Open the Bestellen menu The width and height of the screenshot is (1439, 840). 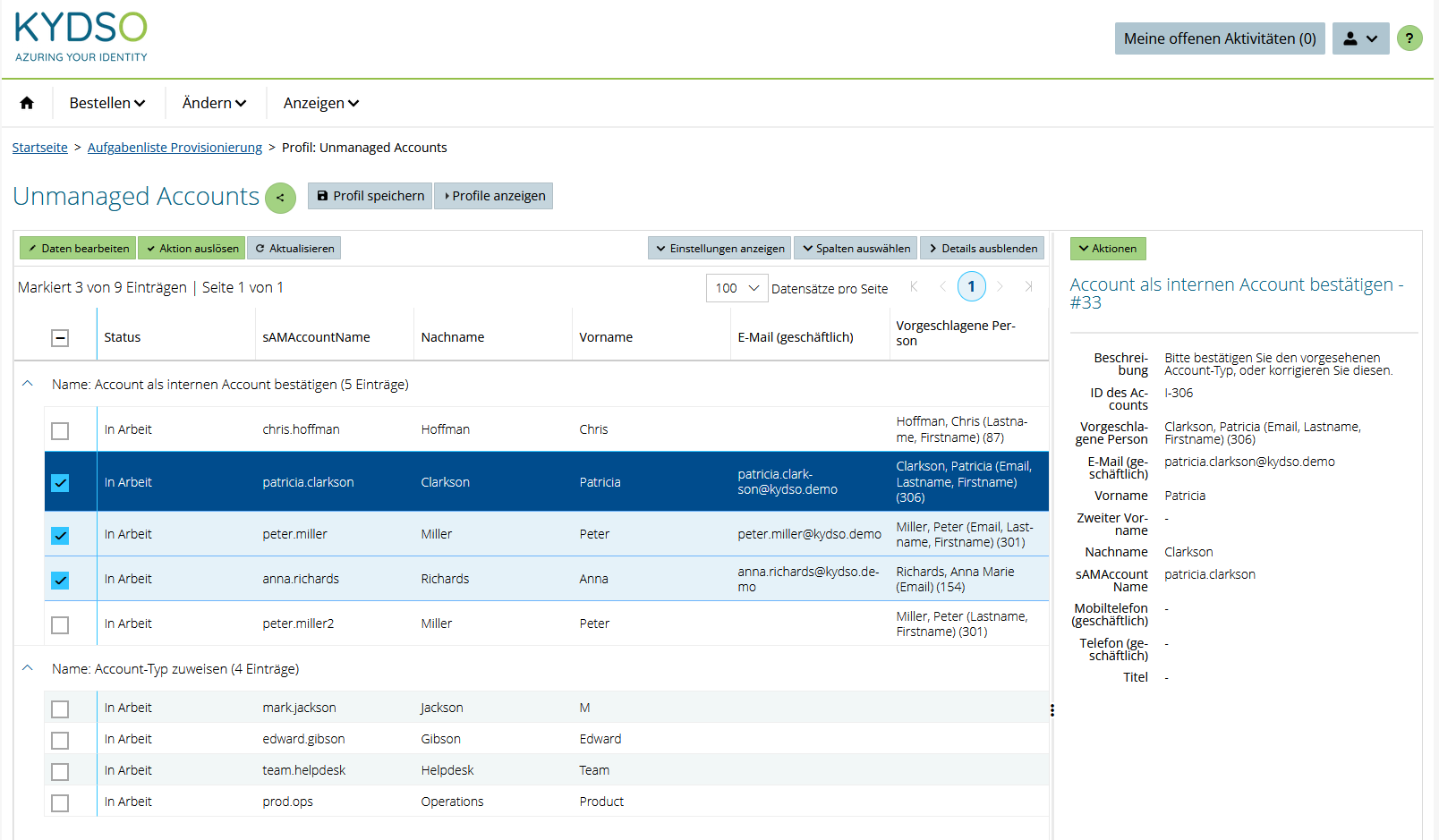(x=106, y=103)
